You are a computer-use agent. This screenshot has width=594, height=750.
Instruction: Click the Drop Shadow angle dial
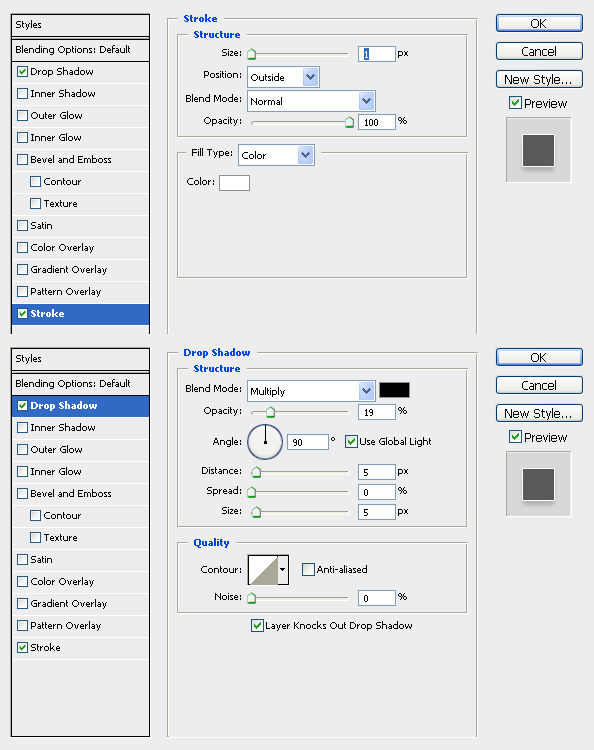pyautogui.click(x=265, y=441)
